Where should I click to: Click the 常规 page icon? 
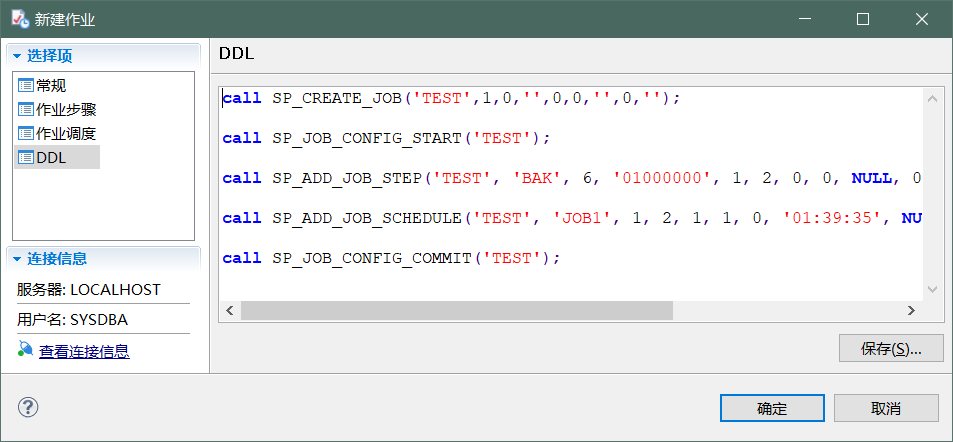pyautogui.click(x=26, y=86)
